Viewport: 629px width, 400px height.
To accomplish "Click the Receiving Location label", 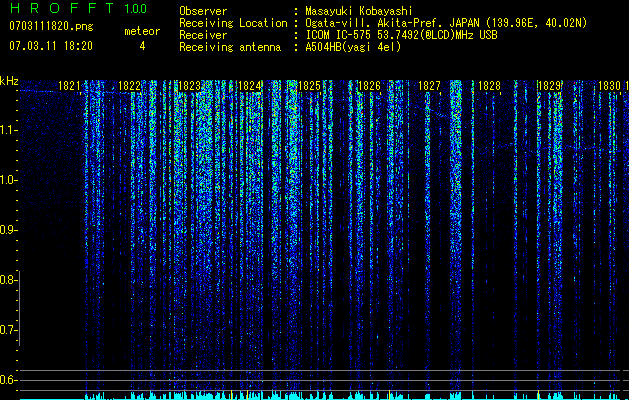I will pyautogui.click(x=233, y=23).
